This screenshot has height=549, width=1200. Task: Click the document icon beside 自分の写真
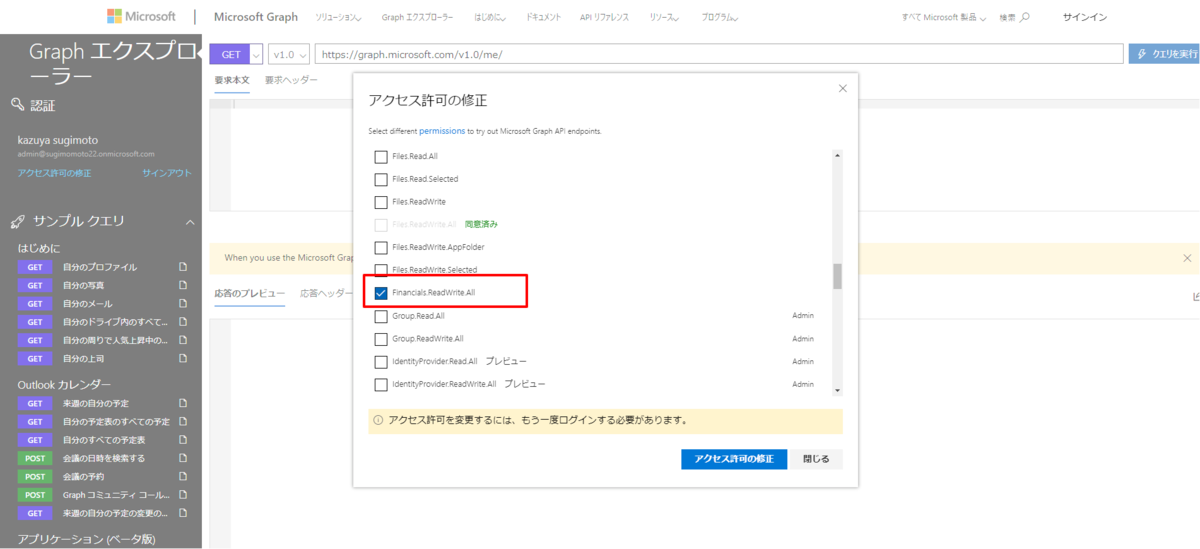[183, 285]
